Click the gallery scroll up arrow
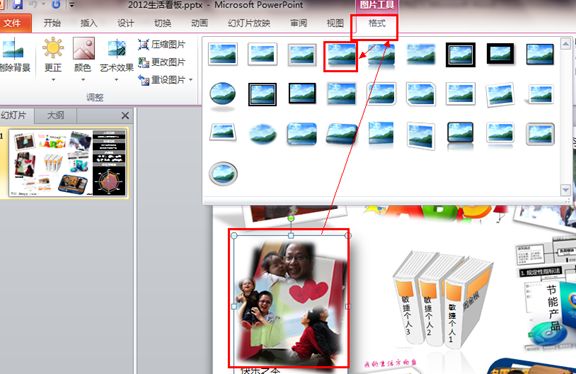This screenshot has width=576, height=374. pos(565,44)
